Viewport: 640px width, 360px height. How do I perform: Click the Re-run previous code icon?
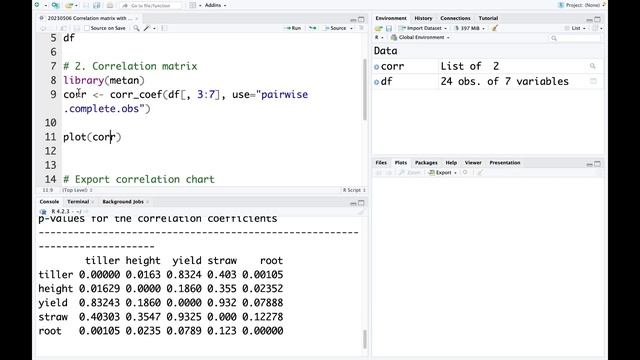312,28
